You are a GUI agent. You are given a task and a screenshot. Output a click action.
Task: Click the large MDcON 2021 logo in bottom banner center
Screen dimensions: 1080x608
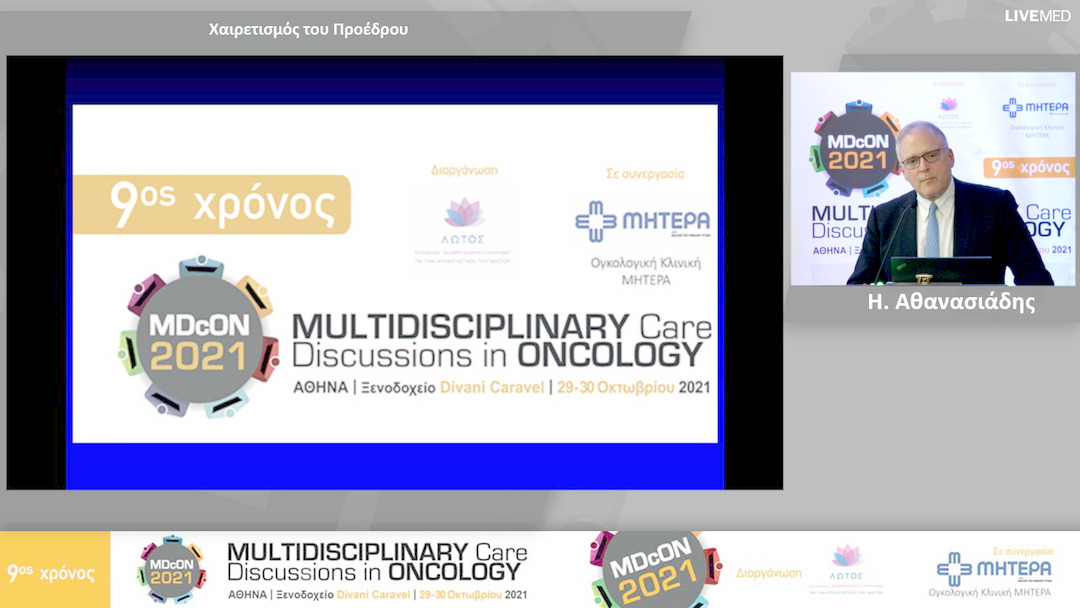(655, 570)
